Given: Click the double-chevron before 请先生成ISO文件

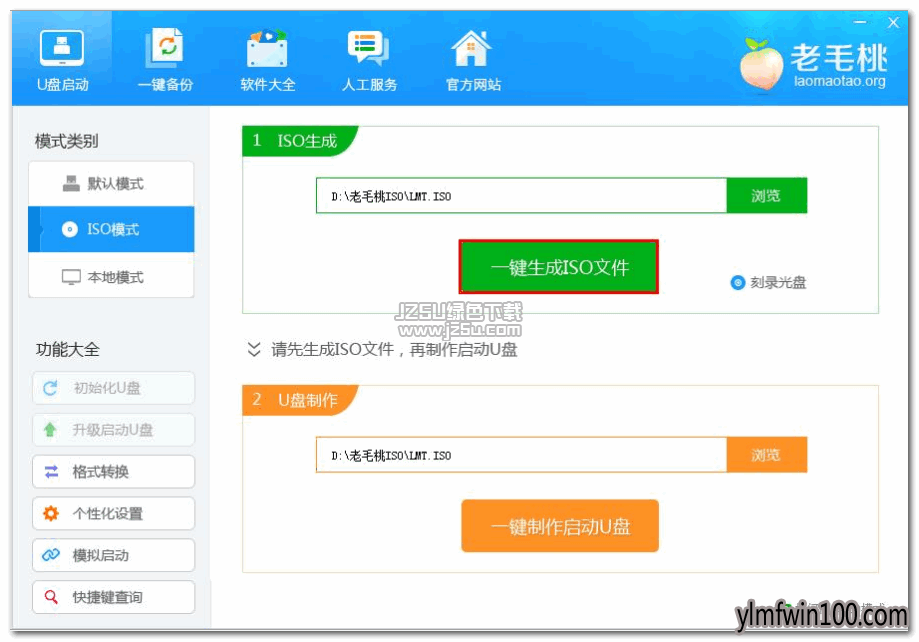Looking at the screenshot, I should pos(254,349).
